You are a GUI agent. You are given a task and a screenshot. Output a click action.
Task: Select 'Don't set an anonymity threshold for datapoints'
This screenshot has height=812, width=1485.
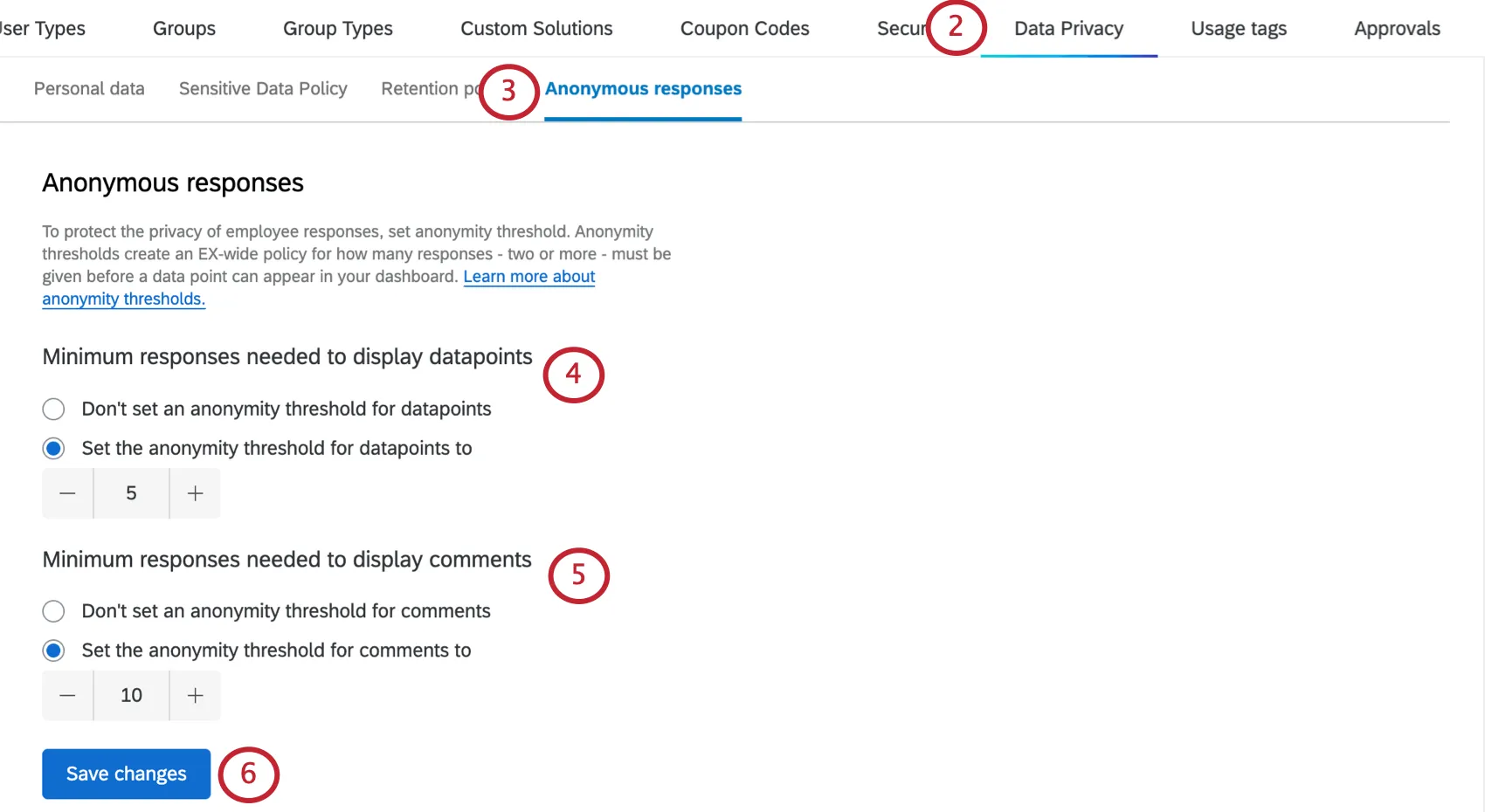click(x=53, y=409)
